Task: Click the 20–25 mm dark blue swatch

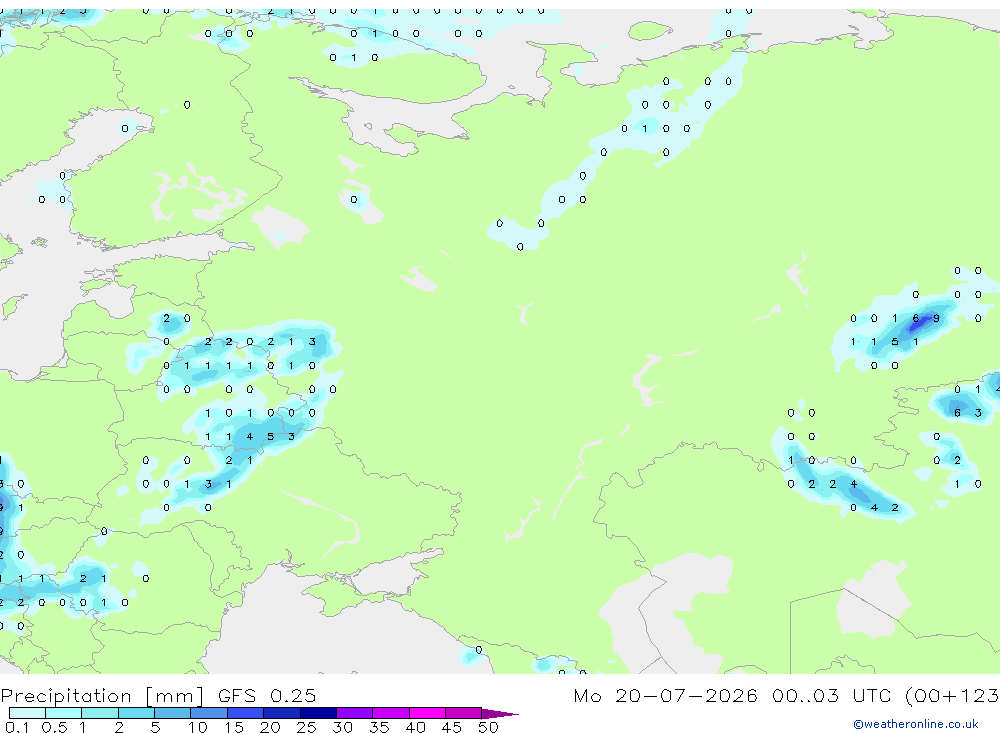Action: 282,713
